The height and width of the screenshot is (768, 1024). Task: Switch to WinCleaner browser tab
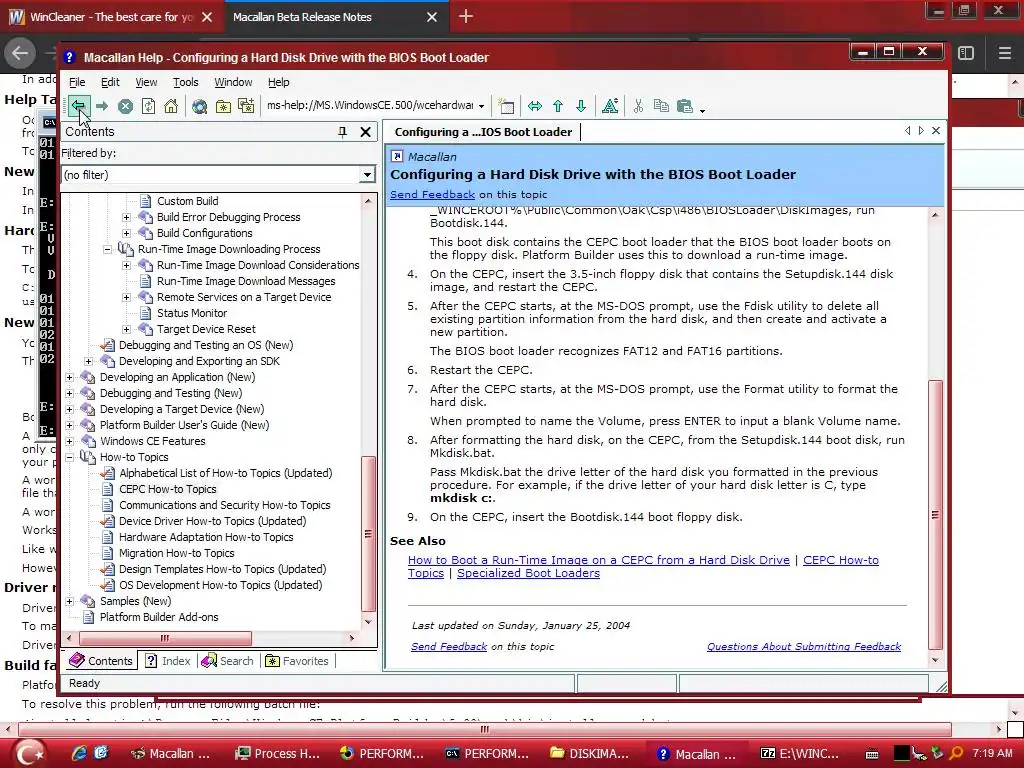click(x=111, y=17)
